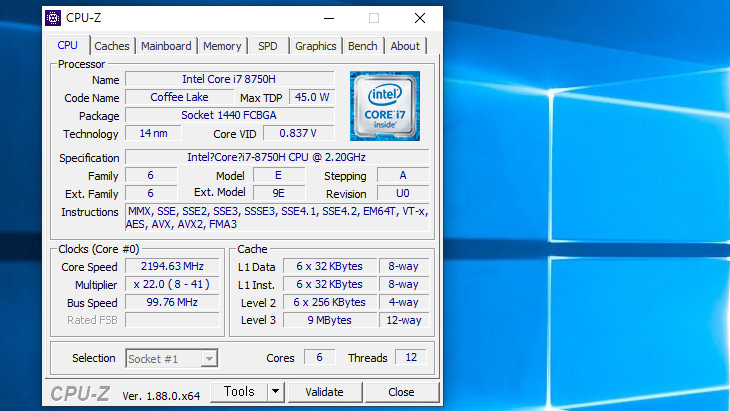This screenshot has width=730, height=411.
Task: Click the L1 Inst. associativity '8-way'
Action: coord(404,284)
